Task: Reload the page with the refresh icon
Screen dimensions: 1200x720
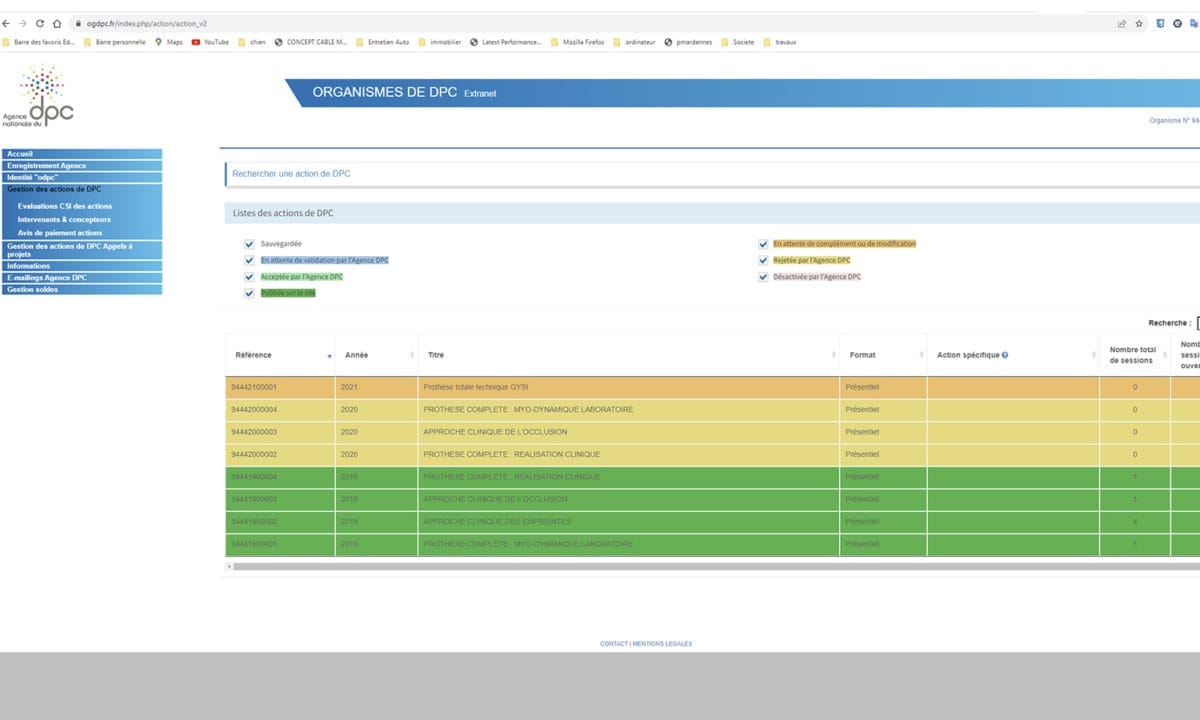Action: click(x=40, y=23)
